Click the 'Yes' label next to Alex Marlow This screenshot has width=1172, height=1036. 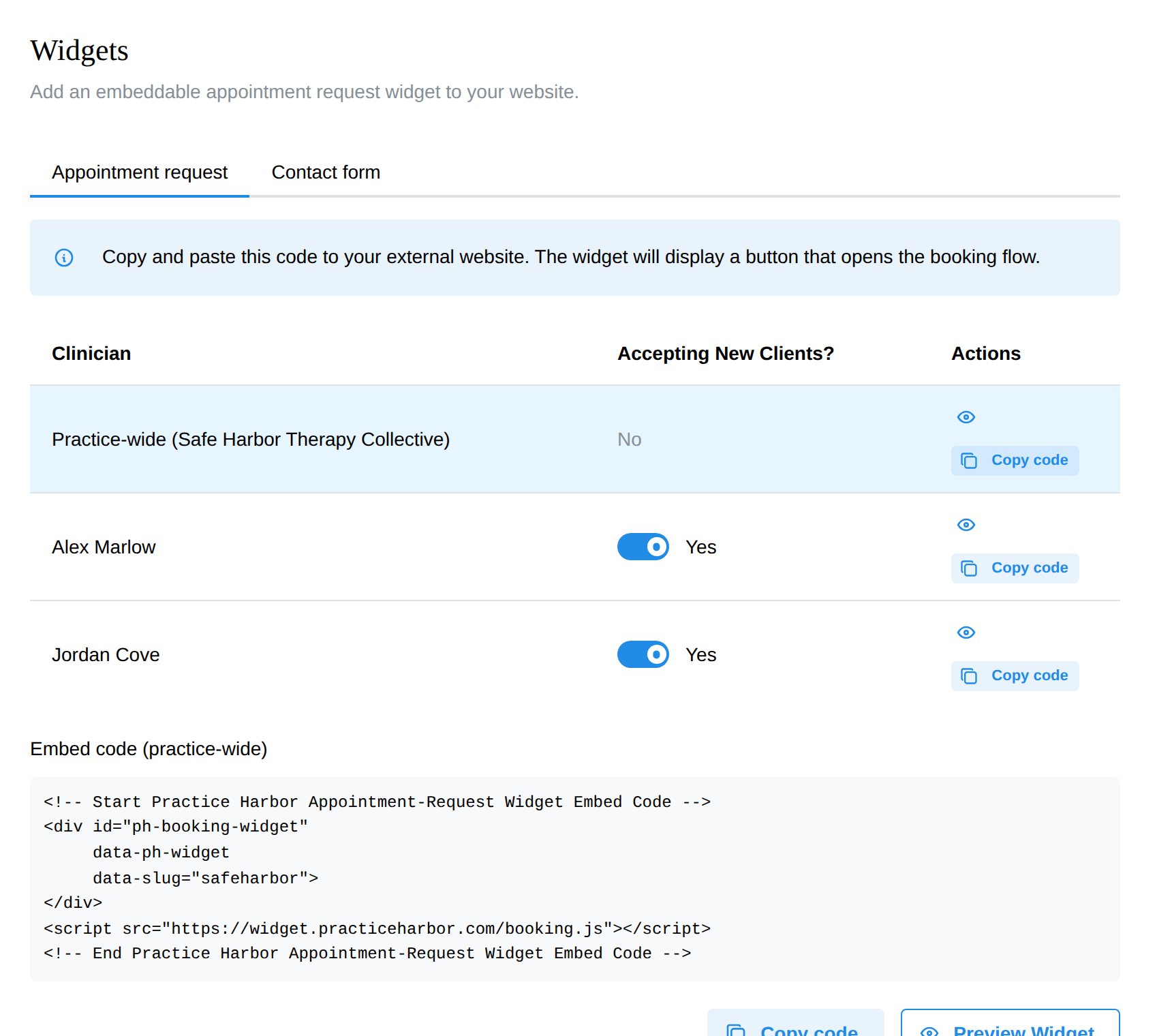[701, 547]
